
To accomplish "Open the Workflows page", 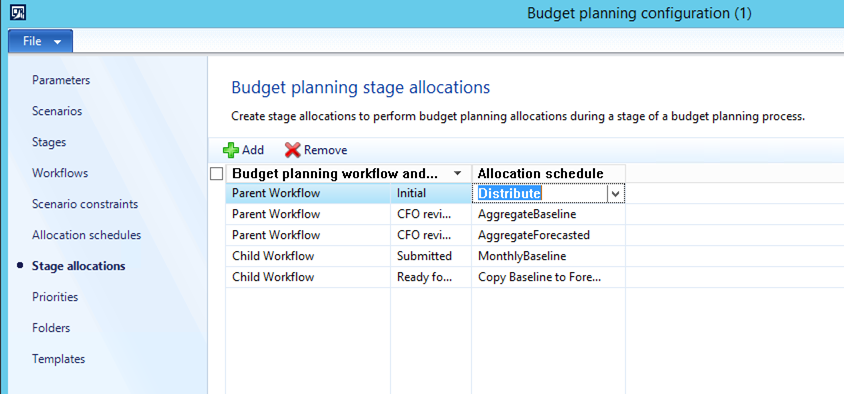I will coord(60,173).
